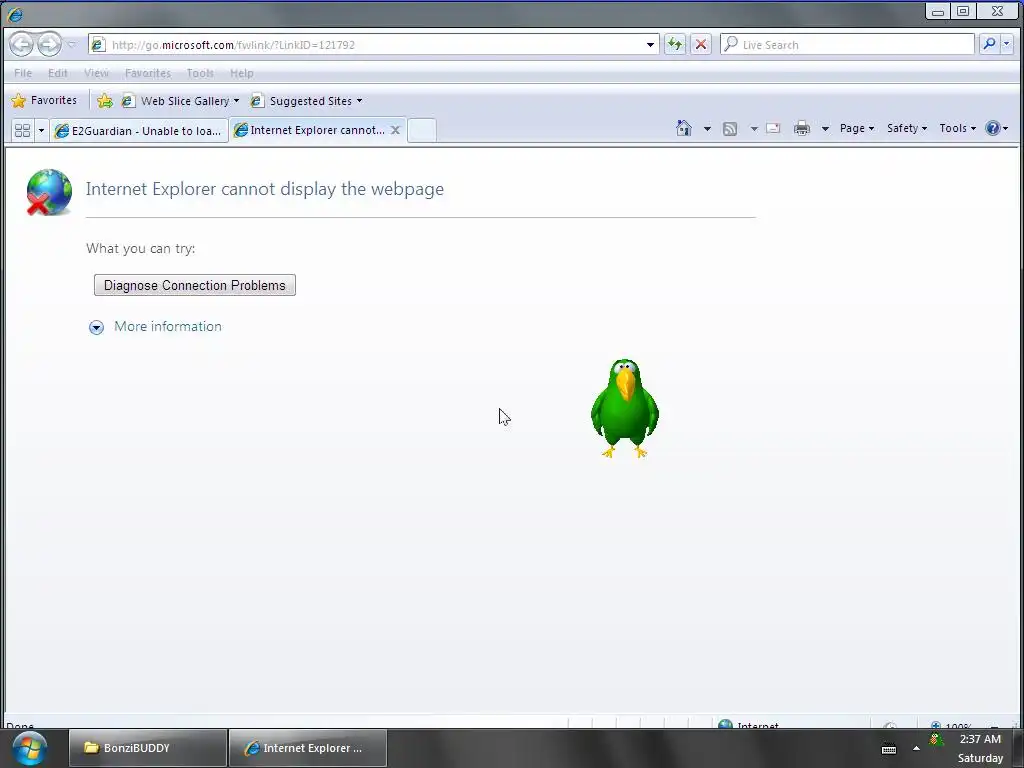Expand the More information arrow icon
The height and width of the screenshot is (768, 1024).
click(96, 327)
